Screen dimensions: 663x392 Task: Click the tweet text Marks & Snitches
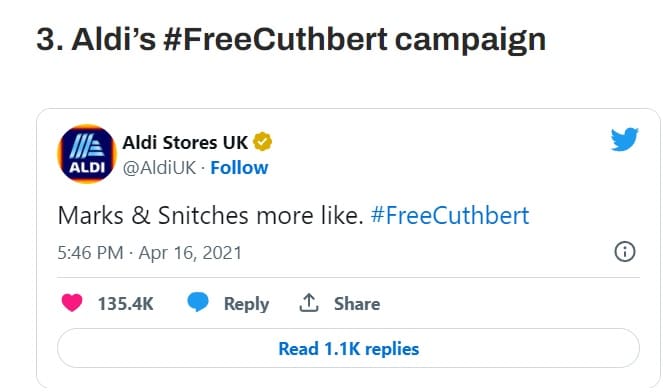tap(153, 216)
